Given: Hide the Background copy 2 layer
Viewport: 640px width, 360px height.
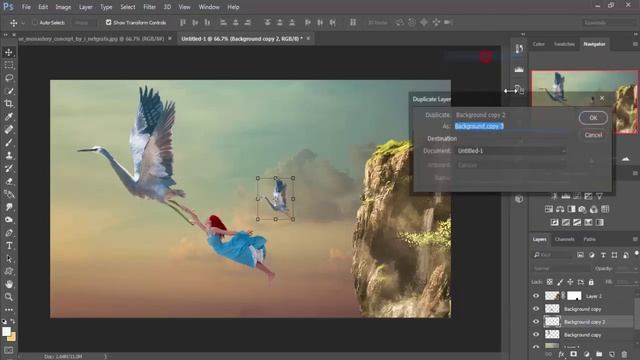Looking at the screenshot, I should tap(536, 322).
